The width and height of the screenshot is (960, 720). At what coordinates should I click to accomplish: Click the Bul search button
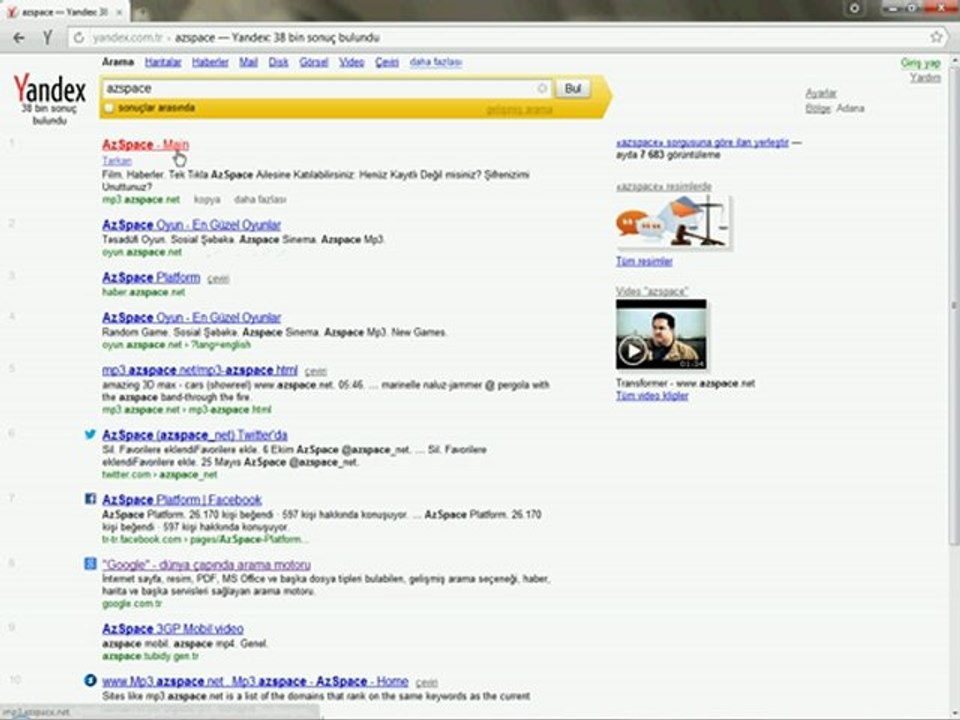(x=572, y=89)
